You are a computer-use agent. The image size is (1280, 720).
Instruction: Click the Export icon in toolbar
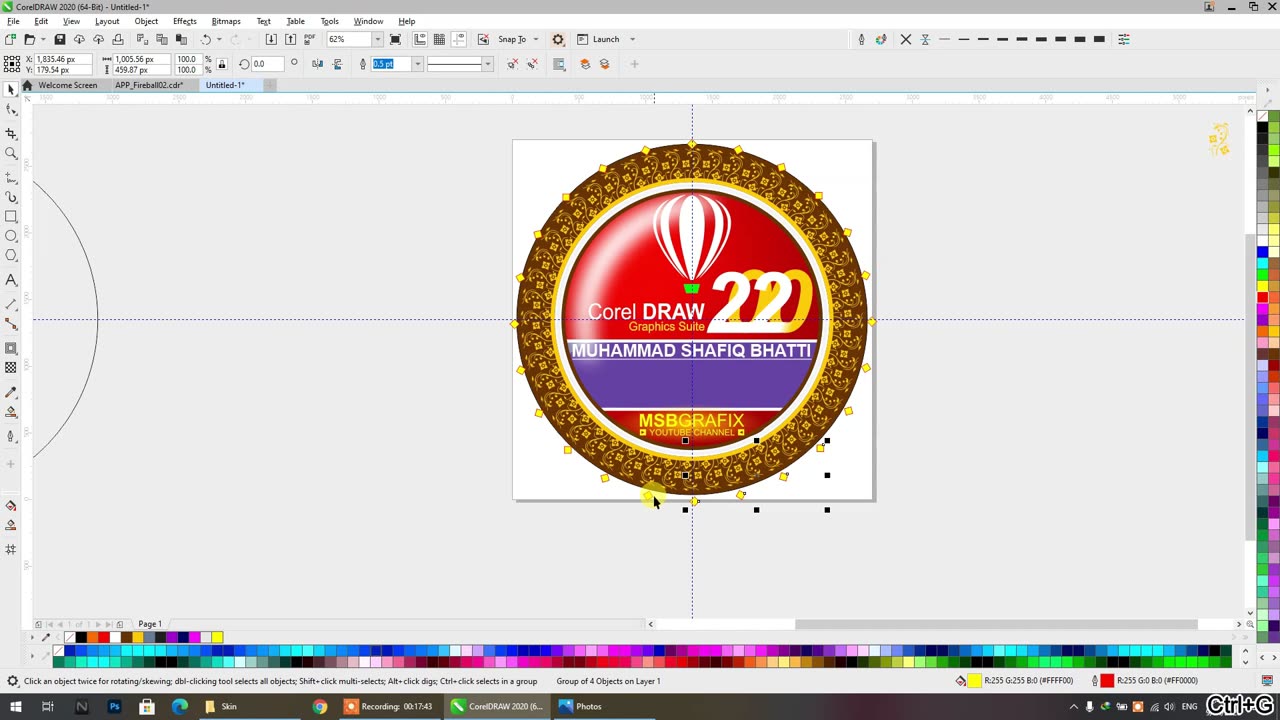(x=290, y=39)
